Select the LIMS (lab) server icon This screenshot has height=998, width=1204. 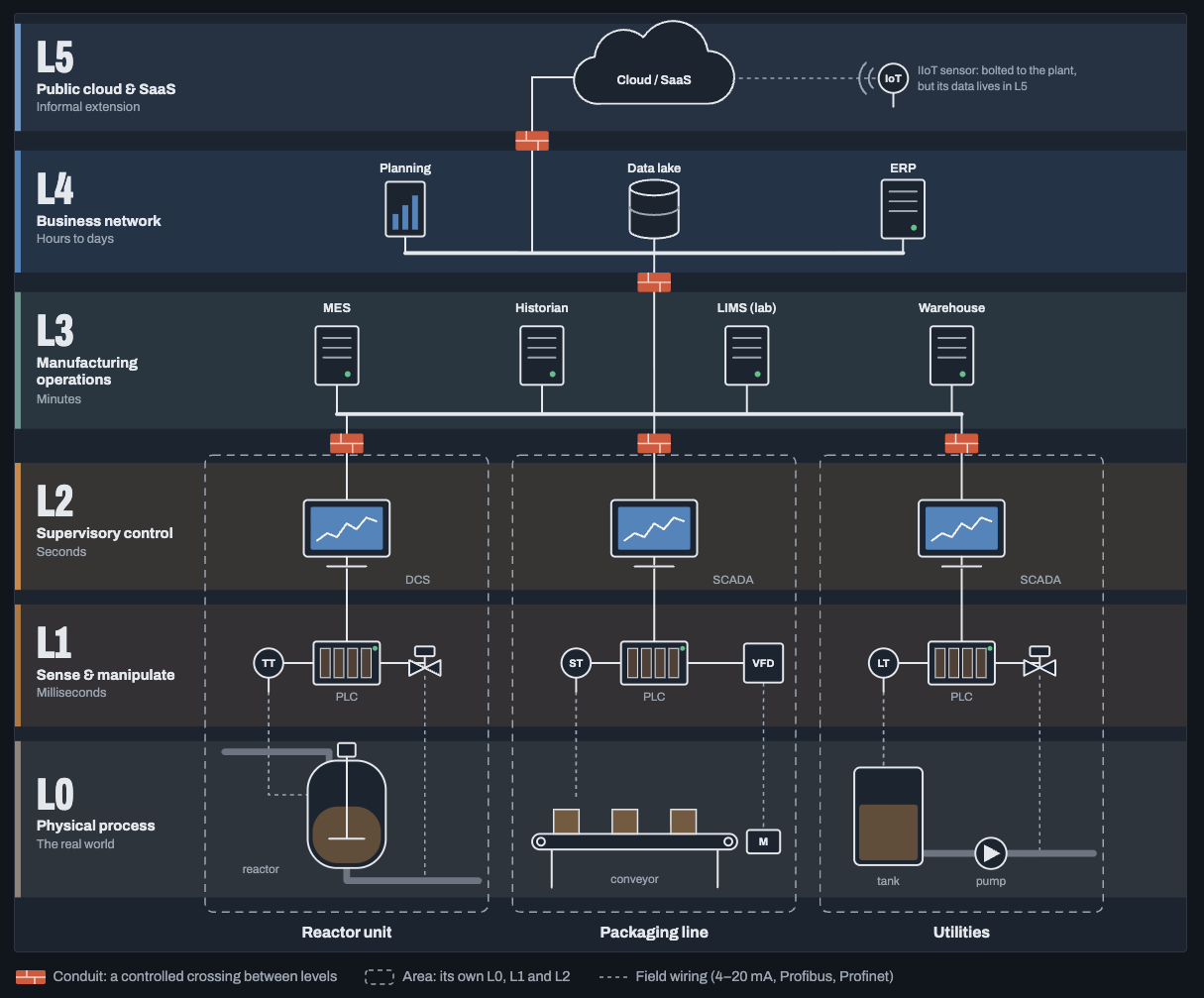pyautogui.click(x=746, y=355)
